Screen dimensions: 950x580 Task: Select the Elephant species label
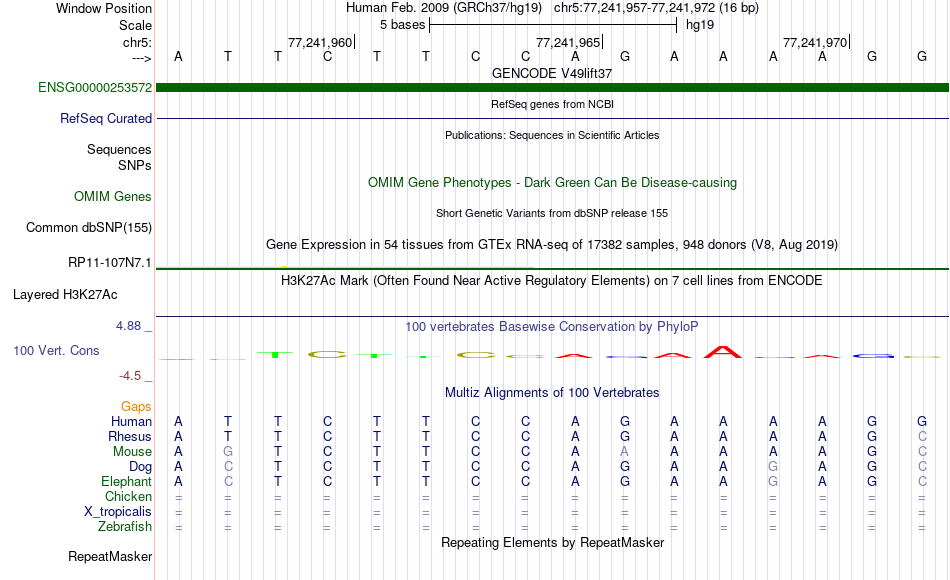click(126, 481)
